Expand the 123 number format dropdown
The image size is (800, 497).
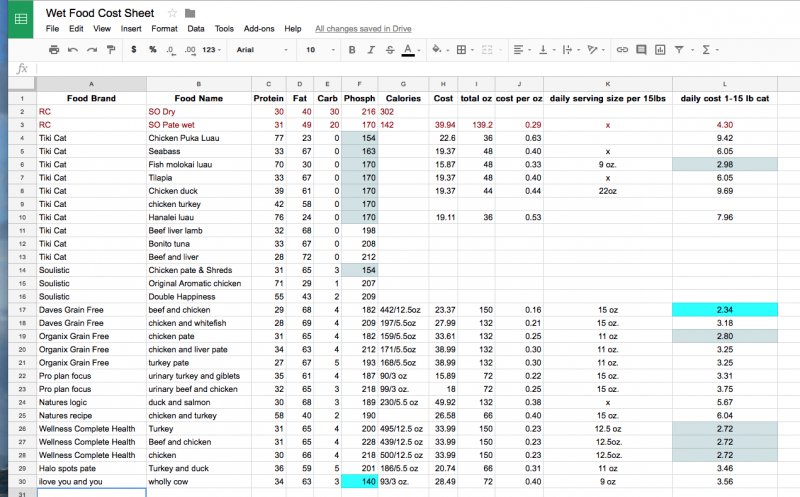tap(210, 49)
